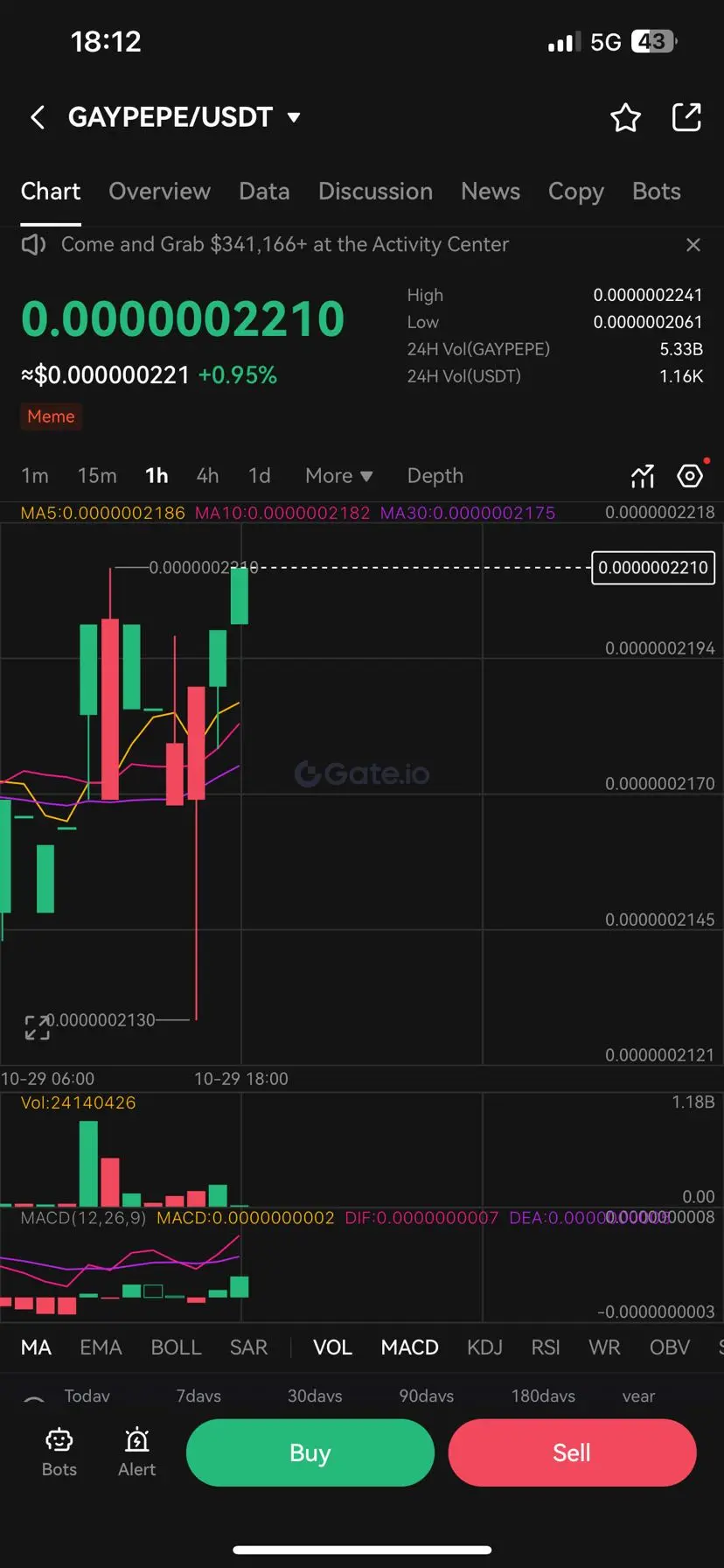Open the News tab
The width and height of the screenshot is (724, 1568).
click(491, 192)
